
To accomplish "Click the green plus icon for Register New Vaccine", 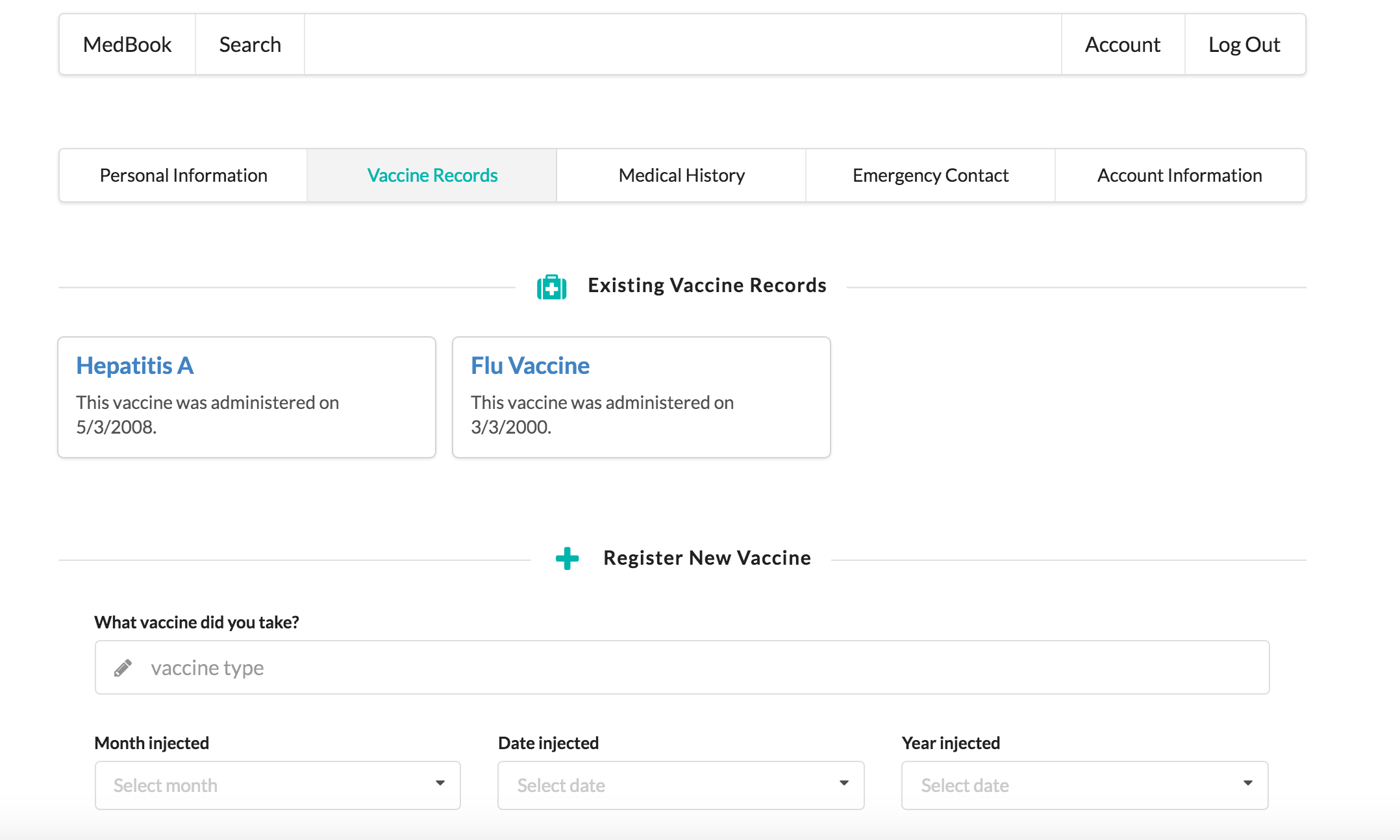I will 567,558.
